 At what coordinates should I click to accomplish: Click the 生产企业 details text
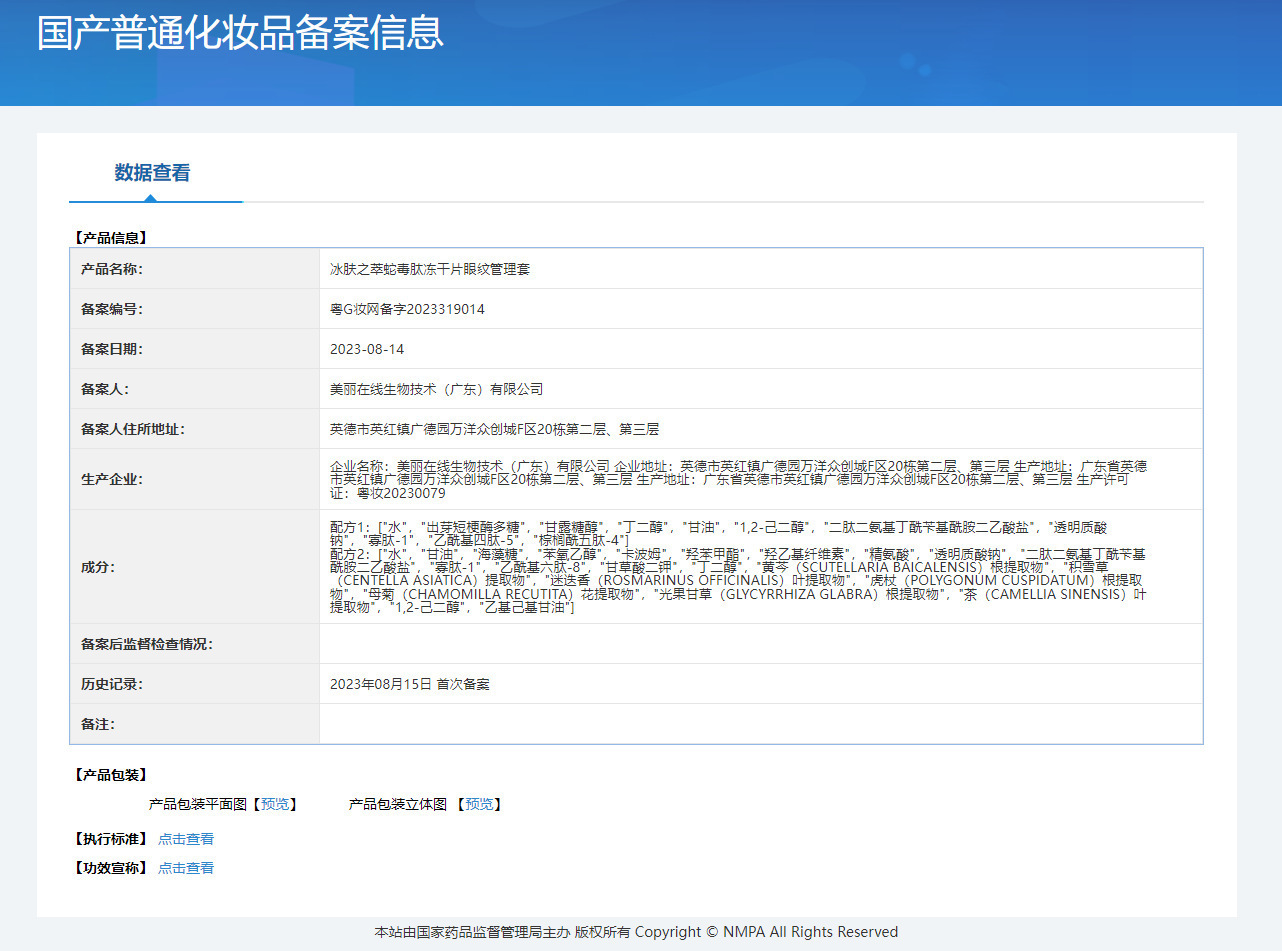[739, 479]
